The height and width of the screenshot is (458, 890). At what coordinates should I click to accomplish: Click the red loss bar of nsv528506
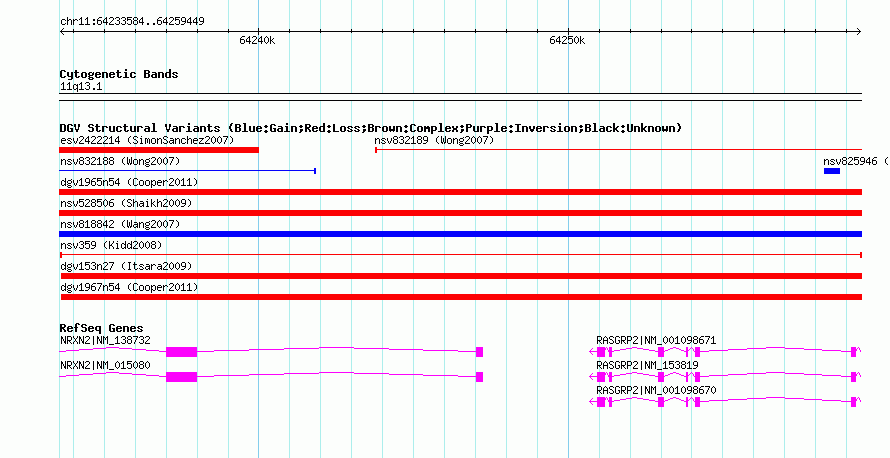pyautogui.click(x=461, y=213)
